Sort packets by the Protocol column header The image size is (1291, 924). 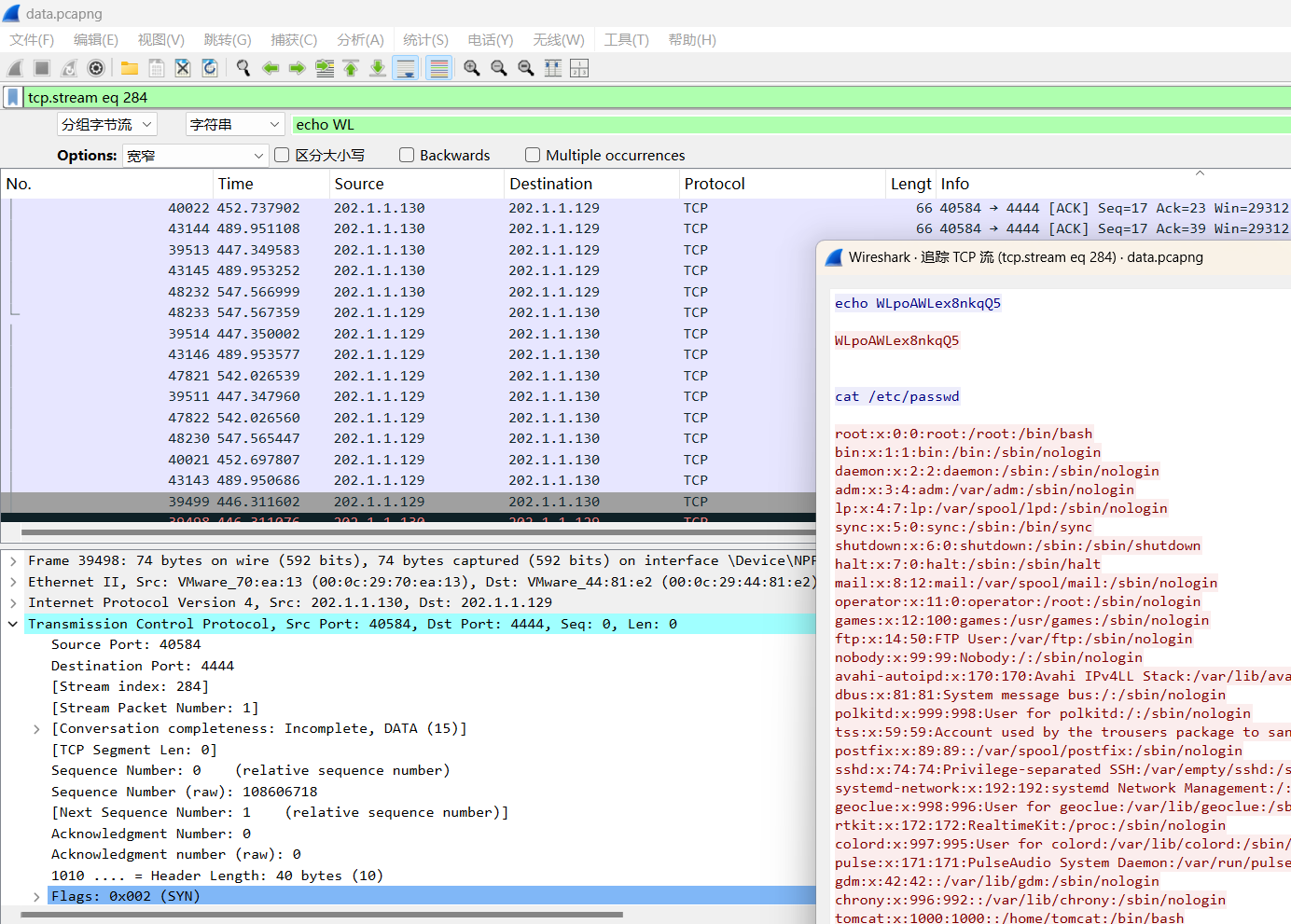(715, 184)
